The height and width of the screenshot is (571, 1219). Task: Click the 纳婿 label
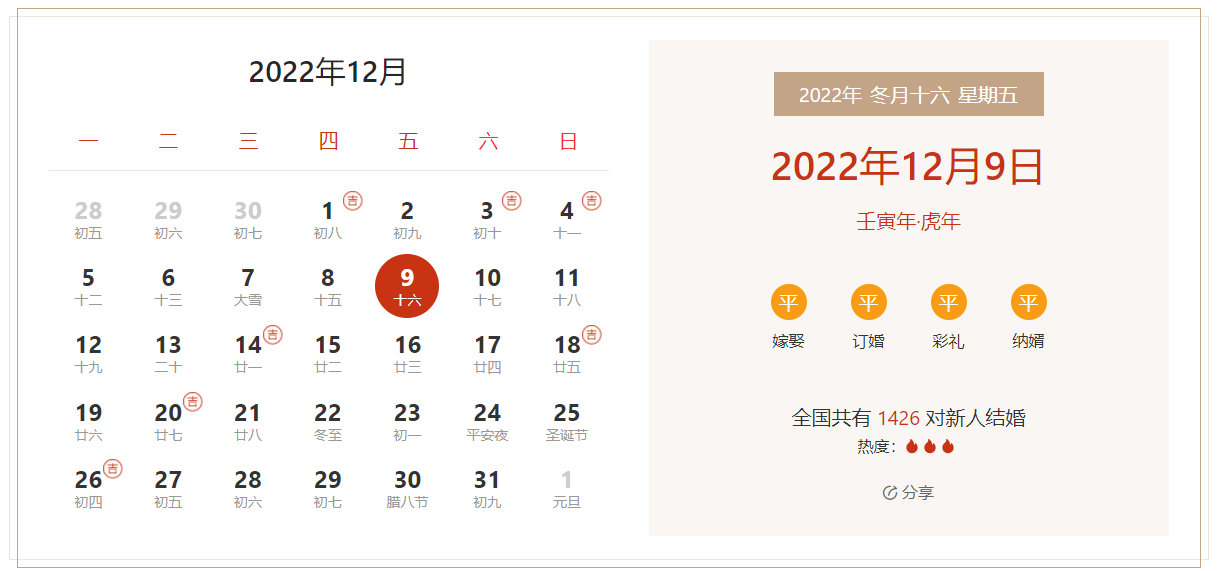click(x=1029, y=341)
